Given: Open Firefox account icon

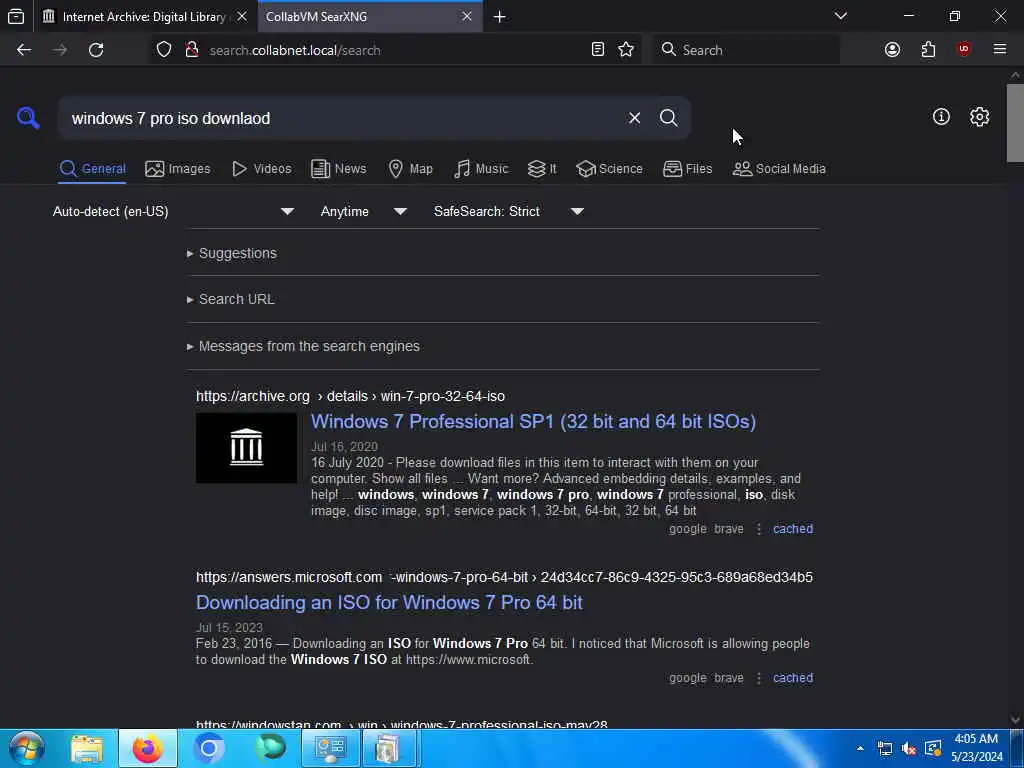Looking at the screenshot, I should coord(892,50).
